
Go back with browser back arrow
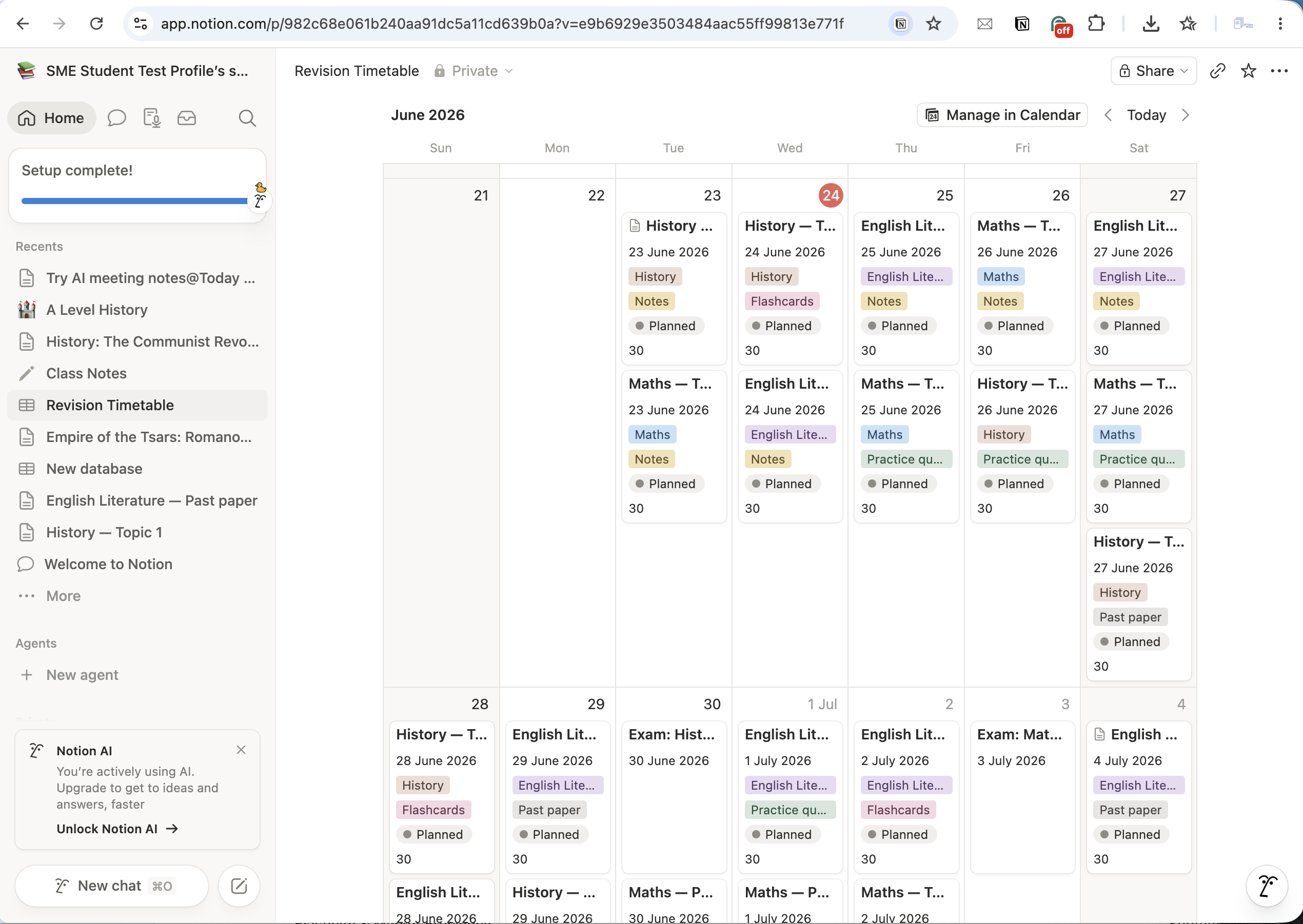coord(23,23)
